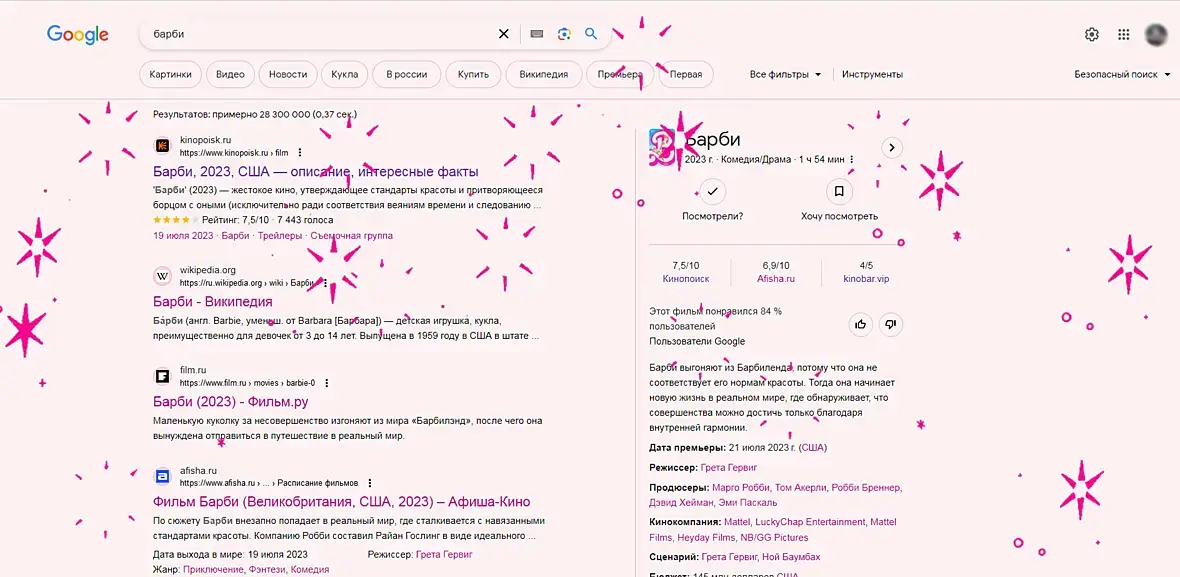Open Google settings gear icon
The height and width of the screenshot is (577, 1180).
point(1091,35)
